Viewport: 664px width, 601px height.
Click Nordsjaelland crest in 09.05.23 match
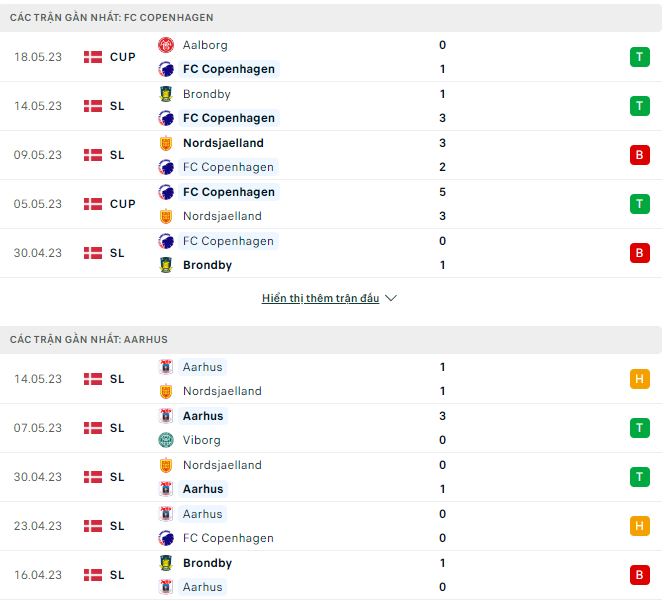coord(165,143)
